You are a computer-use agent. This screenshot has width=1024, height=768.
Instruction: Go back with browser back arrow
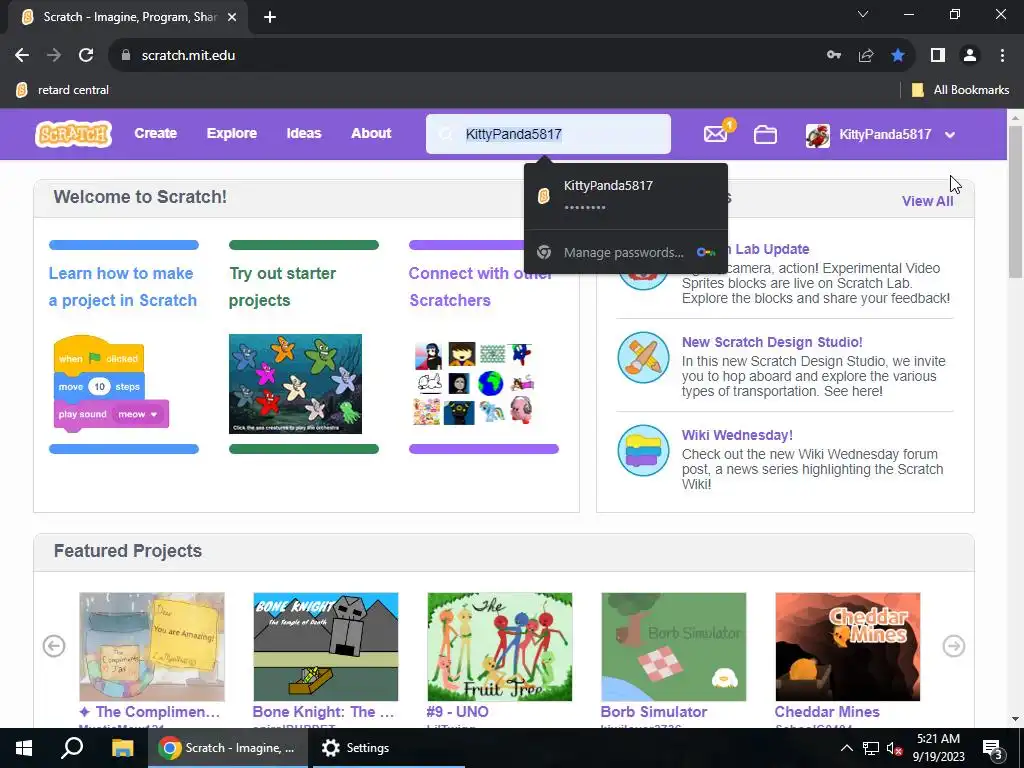(22, 56)
